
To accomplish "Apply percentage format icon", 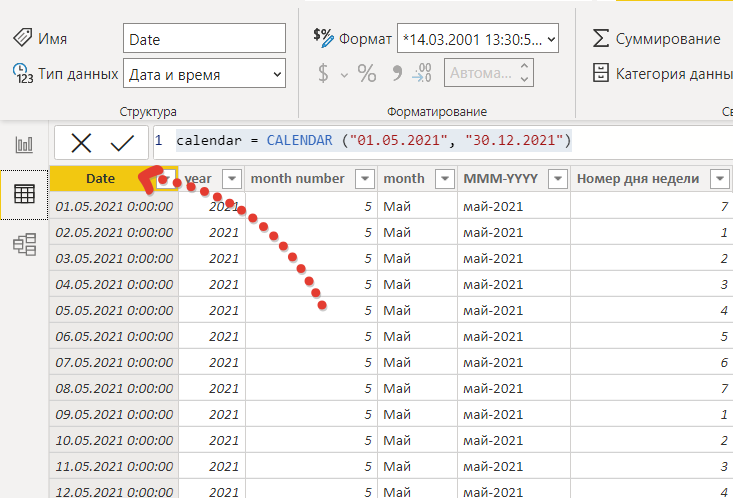I will coord(366,73).
